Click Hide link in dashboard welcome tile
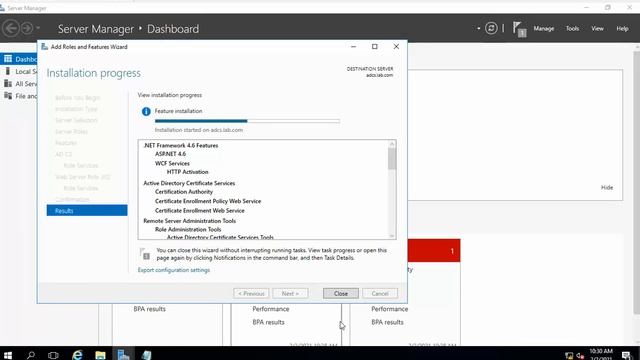Screen dimensions: 640x360 coord(607,188)
